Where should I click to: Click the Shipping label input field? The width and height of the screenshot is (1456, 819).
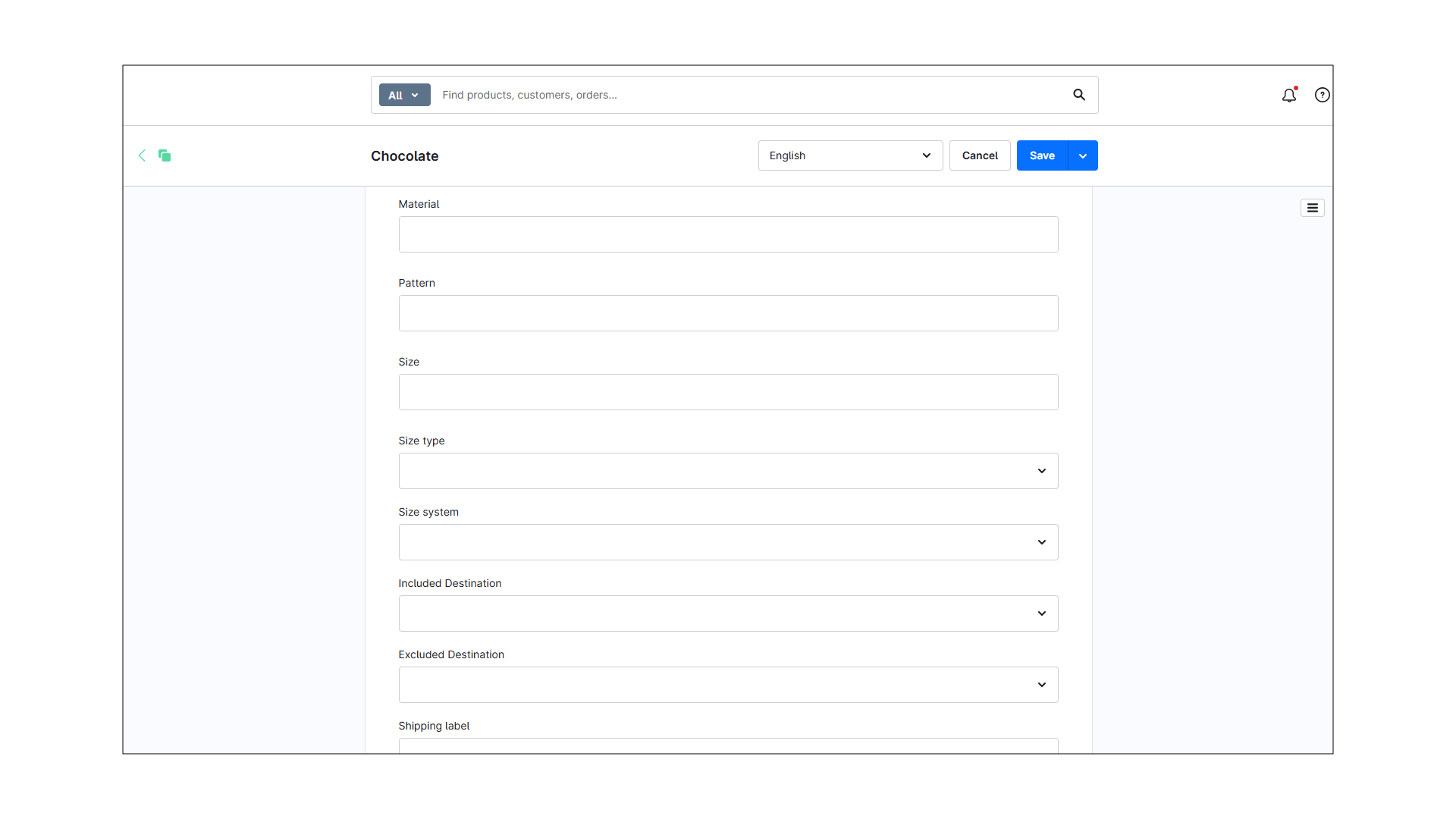pyautogui.click(x=728, y=747)
